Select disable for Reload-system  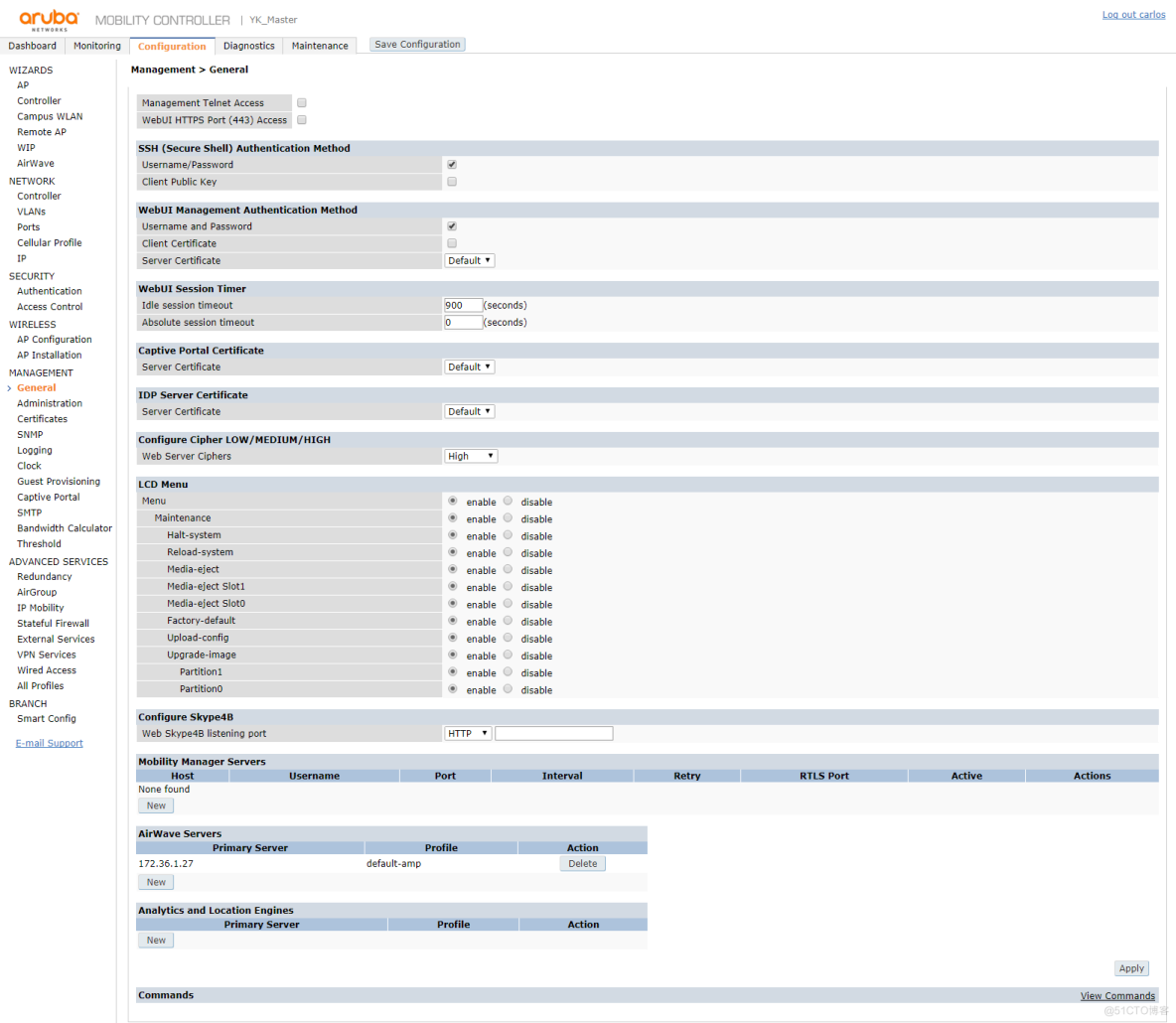(x=508, y=552)
